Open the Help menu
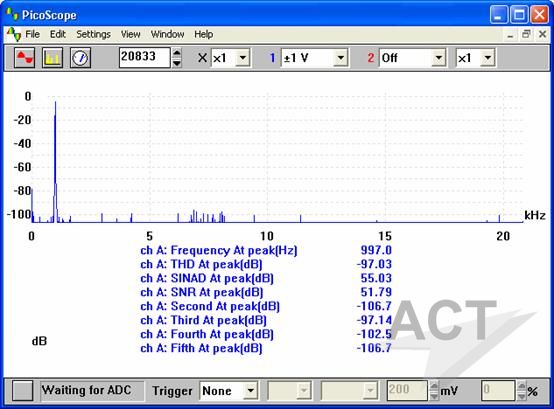The height and width of the screenshot is (409, 554). [x=204, y=34]
